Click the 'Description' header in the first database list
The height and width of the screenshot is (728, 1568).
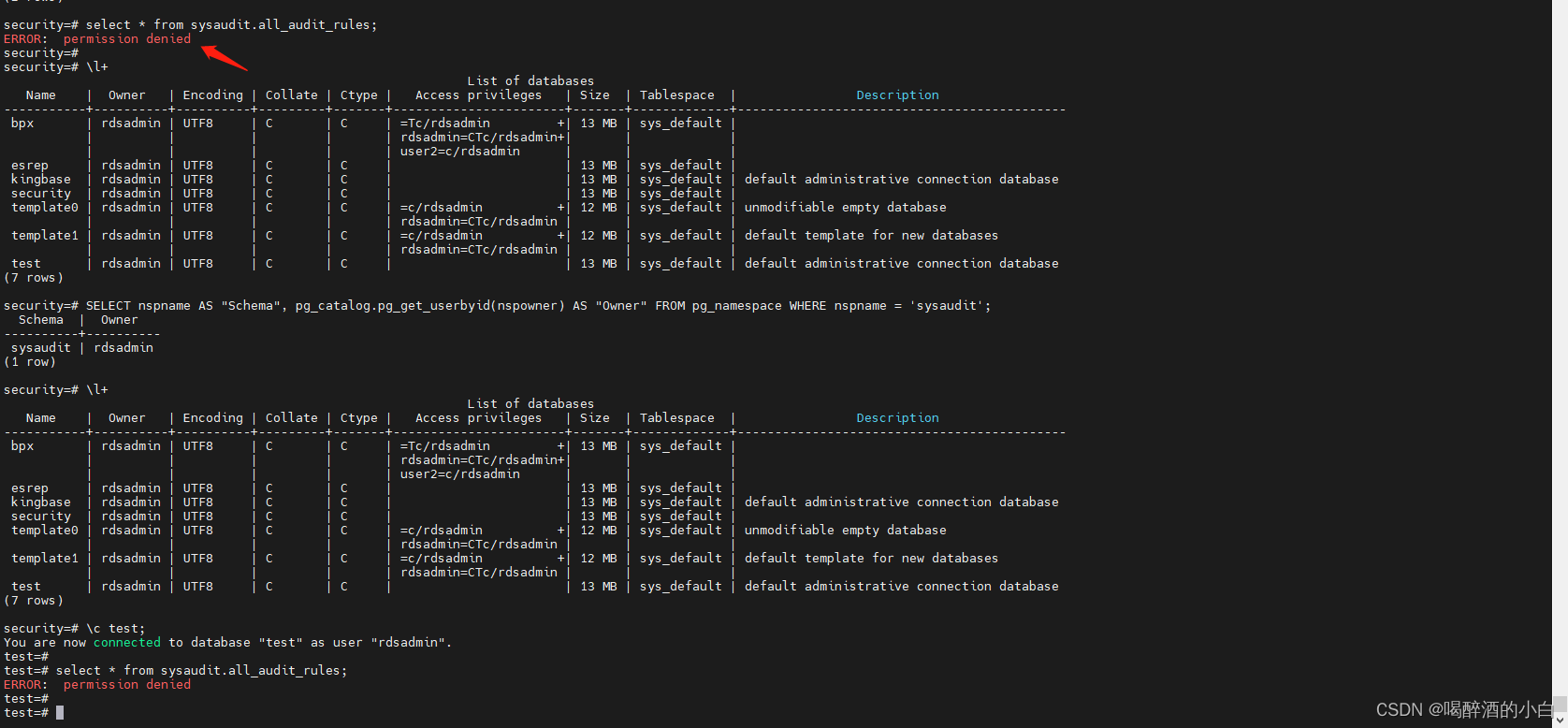tap(898, 95)
